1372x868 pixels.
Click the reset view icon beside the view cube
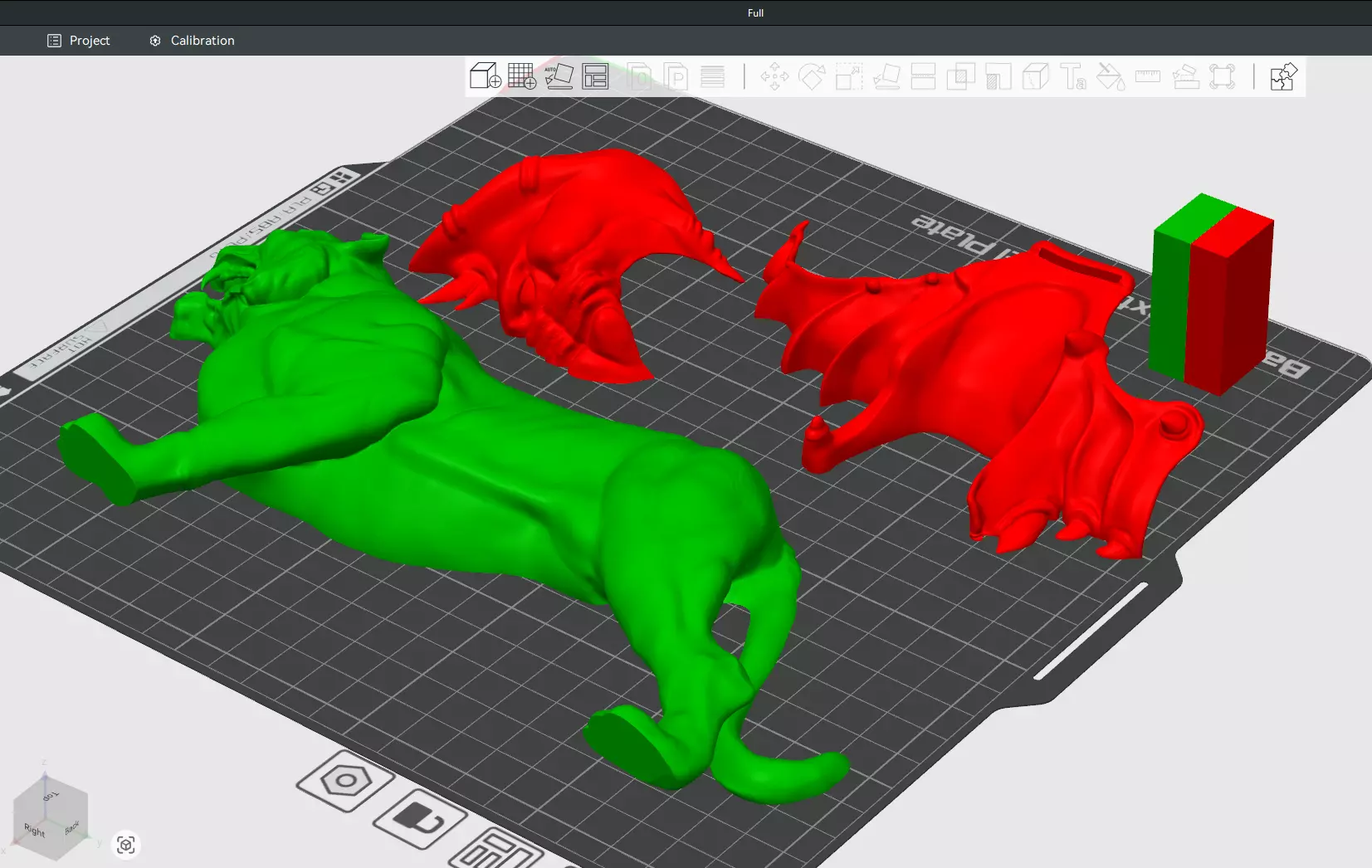(x=126, y=845)
